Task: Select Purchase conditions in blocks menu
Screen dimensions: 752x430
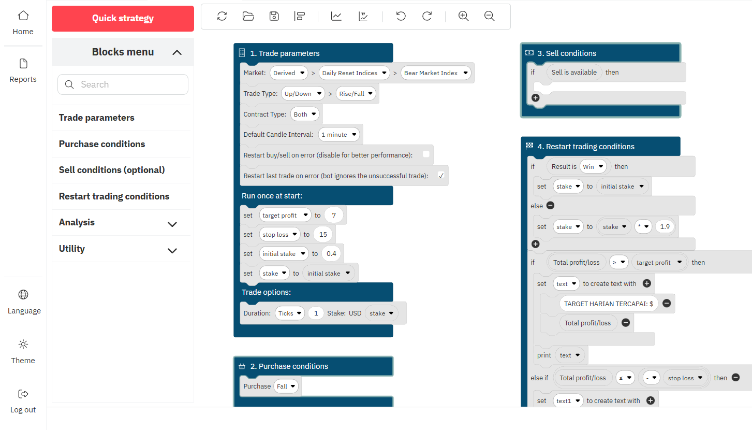Action: (x=102, y=144)
